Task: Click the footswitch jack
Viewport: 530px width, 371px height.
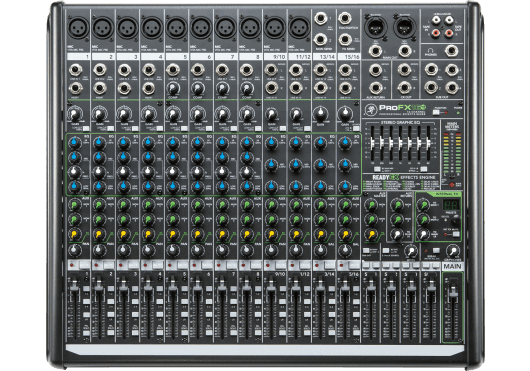Action: tap(345, 19)
